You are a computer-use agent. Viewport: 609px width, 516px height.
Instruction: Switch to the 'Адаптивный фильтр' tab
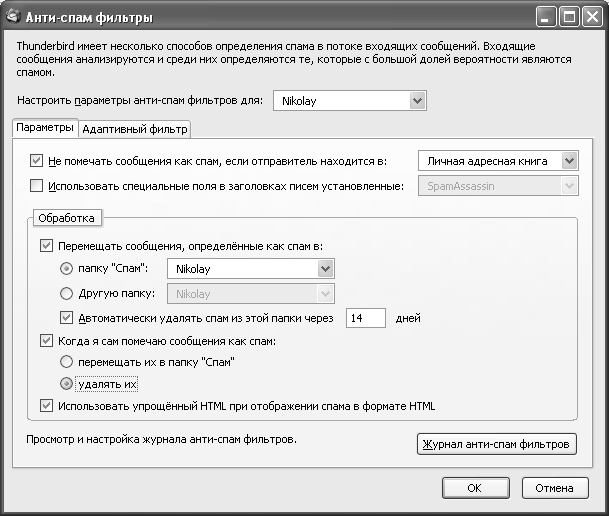point(134,129)
